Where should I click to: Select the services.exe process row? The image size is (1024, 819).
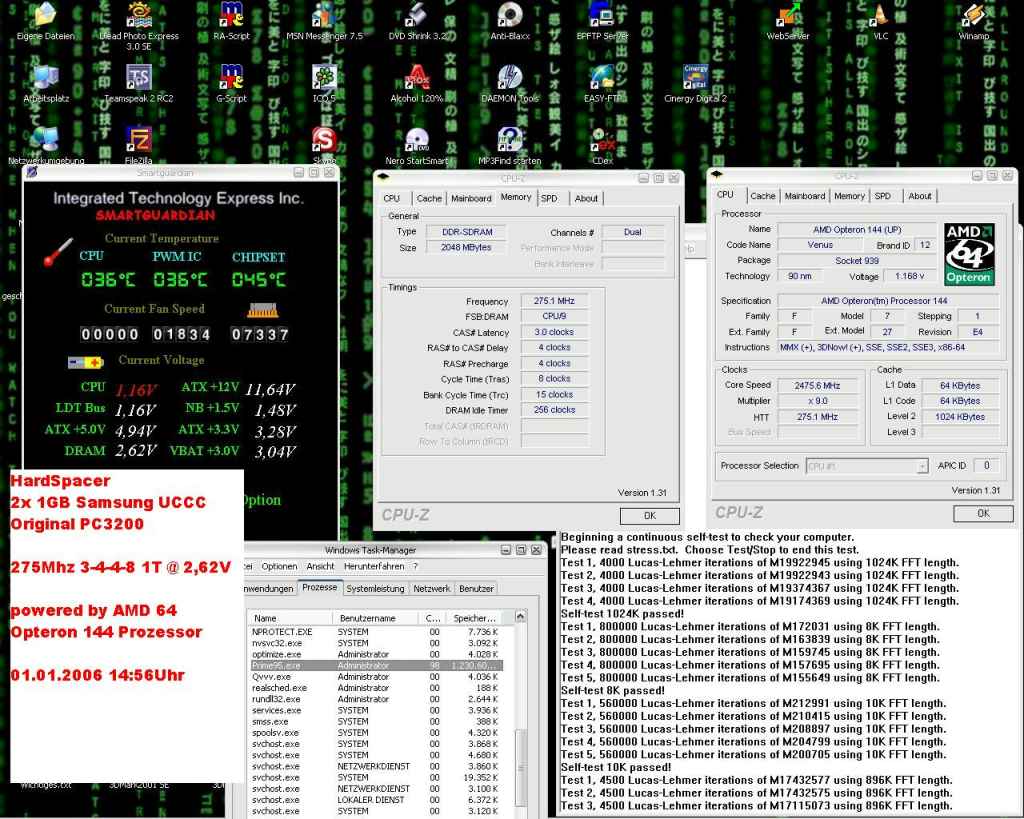(377, 710)
